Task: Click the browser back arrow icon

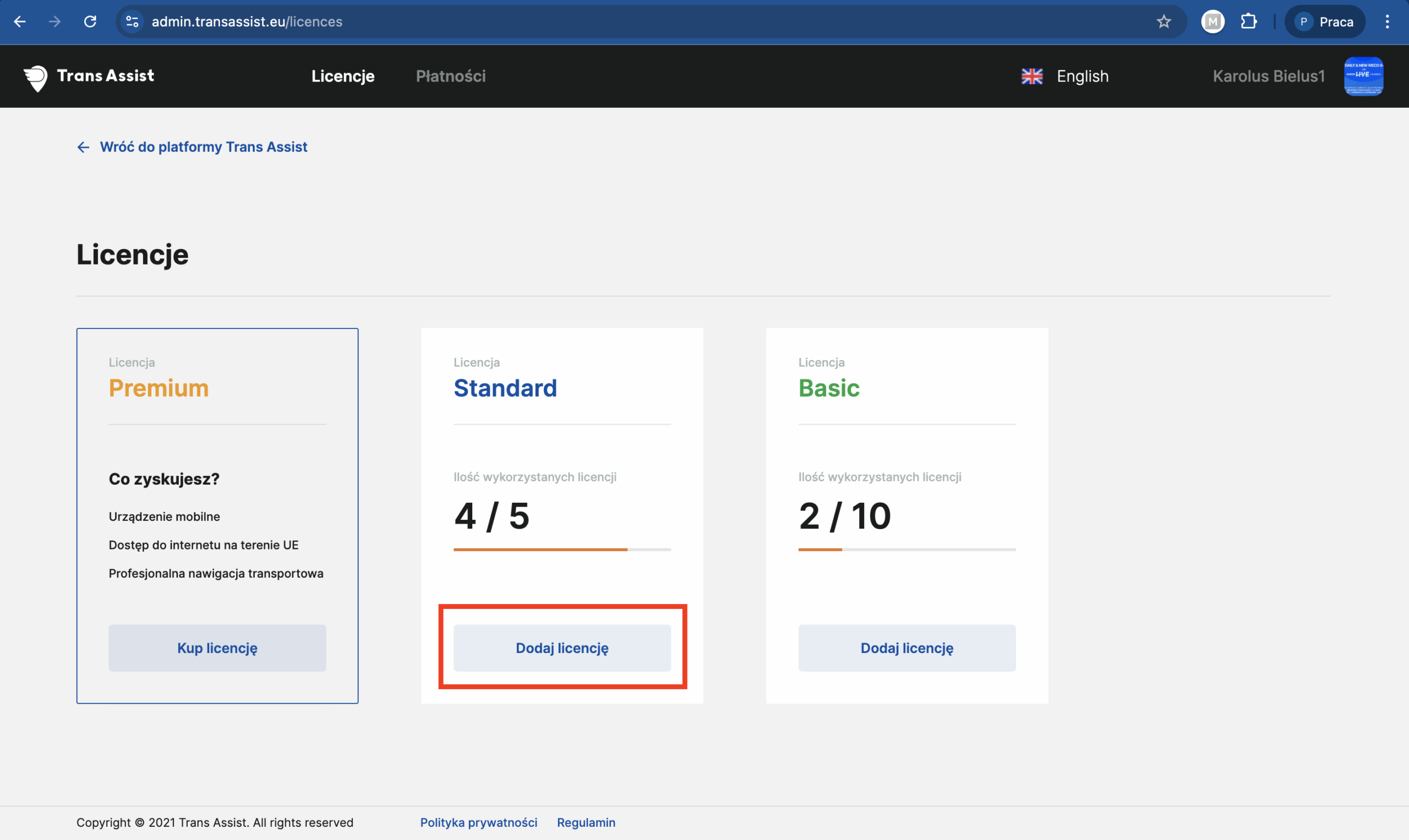Action: (x=20, y=21)
